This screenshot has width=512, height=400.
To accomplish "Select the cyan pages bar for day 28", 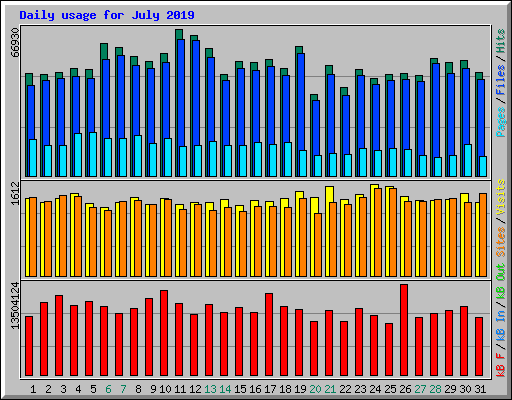I will point(438,167).
